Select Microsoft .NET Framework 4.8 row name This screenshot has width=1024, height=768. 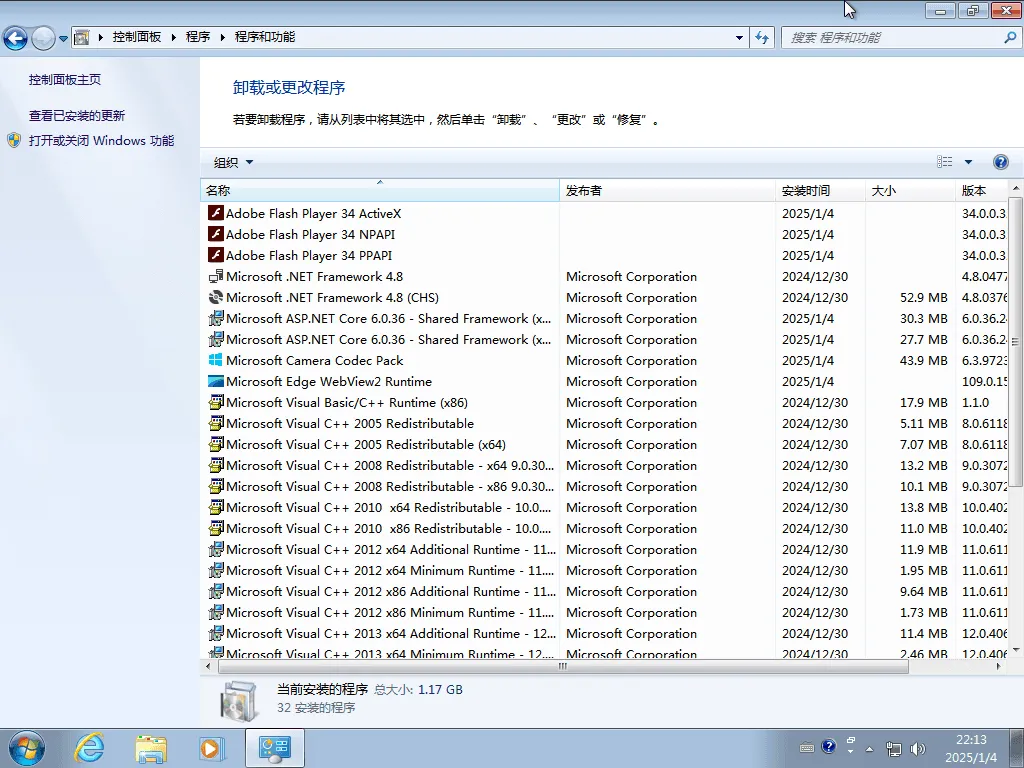coord(314,276)
